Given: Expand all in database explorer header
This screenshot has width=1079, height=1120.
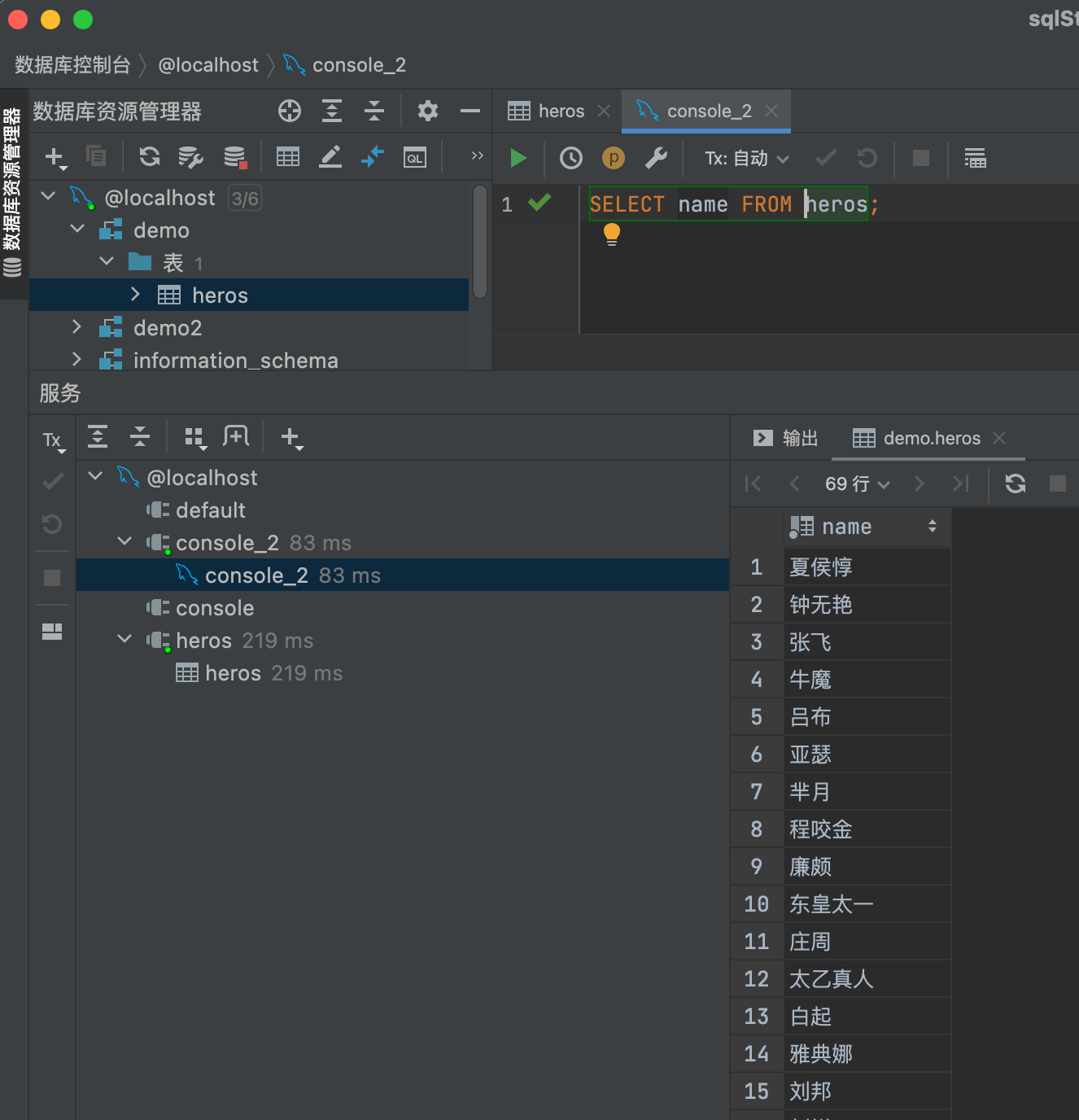Looking at the screenshot, I should pyautogui.click(x=332, y=111).
